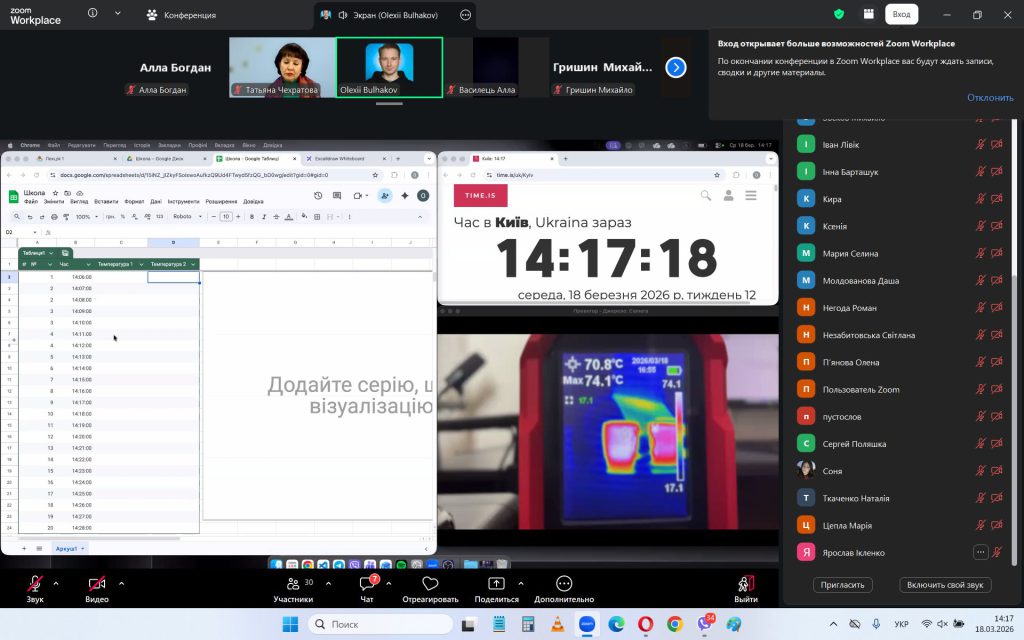The image size is (1024, 640).
Task: Click the Вход sign-in button
Action: (901, 14)
